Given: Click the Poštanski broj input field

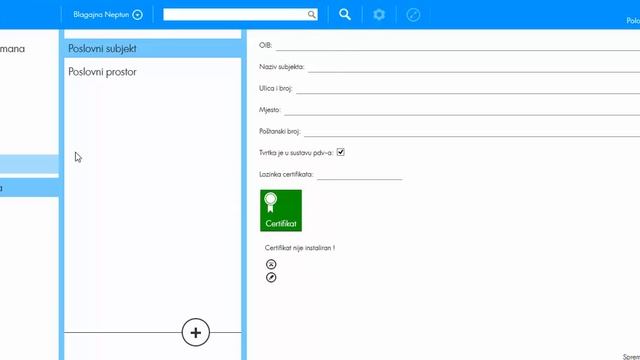Looking at the screenshot, I should click(472, 131).
